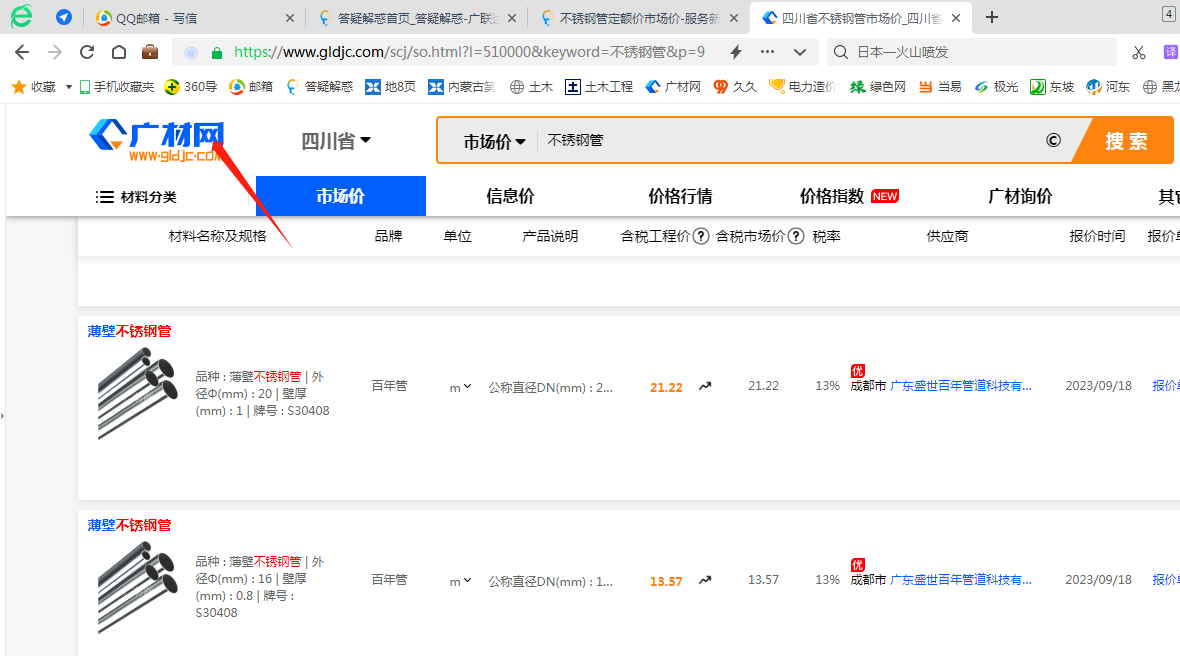1180x656 pixels.
Task: Click the lightning speed mode icon
Action: [x=736, y=52]
